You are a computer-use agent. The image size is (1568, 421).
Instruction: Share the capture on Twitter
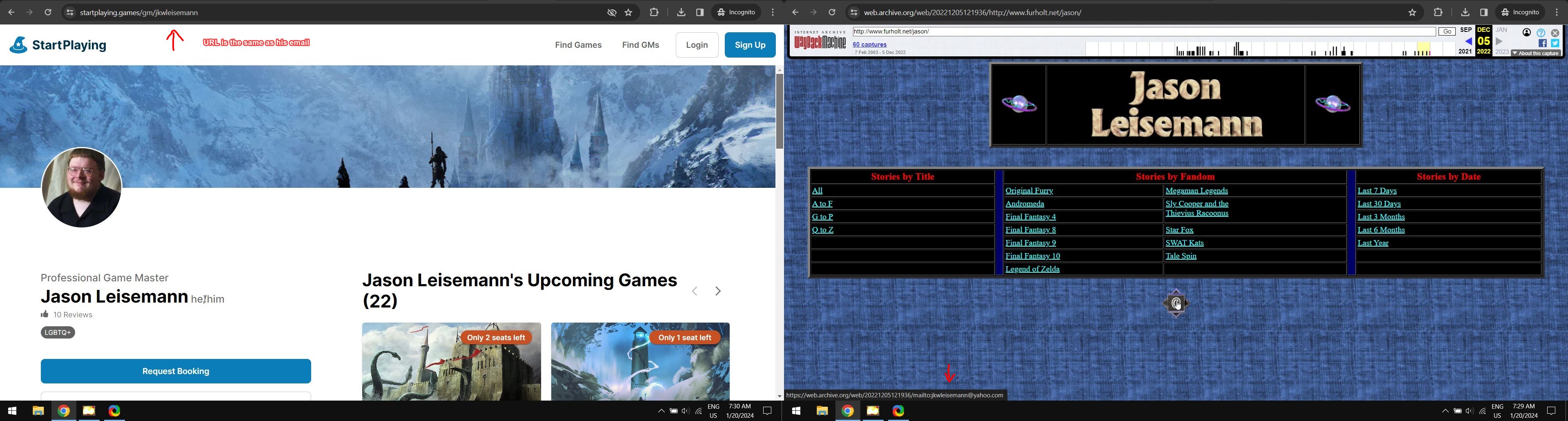(x=1555, y=43)
